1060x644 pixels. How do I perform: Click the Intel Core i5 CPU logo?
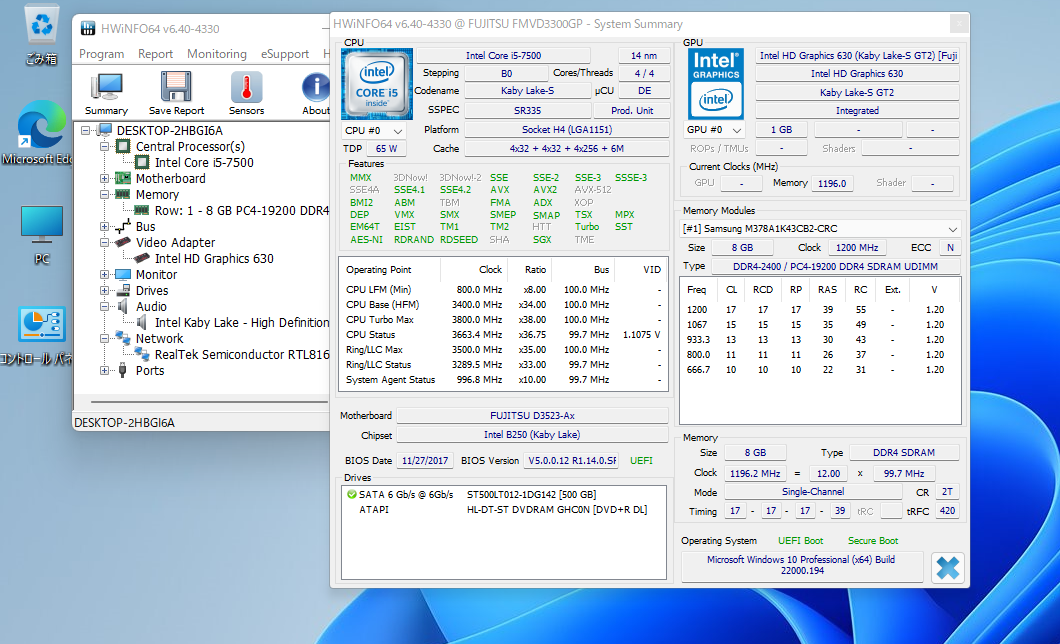[377, 84]
